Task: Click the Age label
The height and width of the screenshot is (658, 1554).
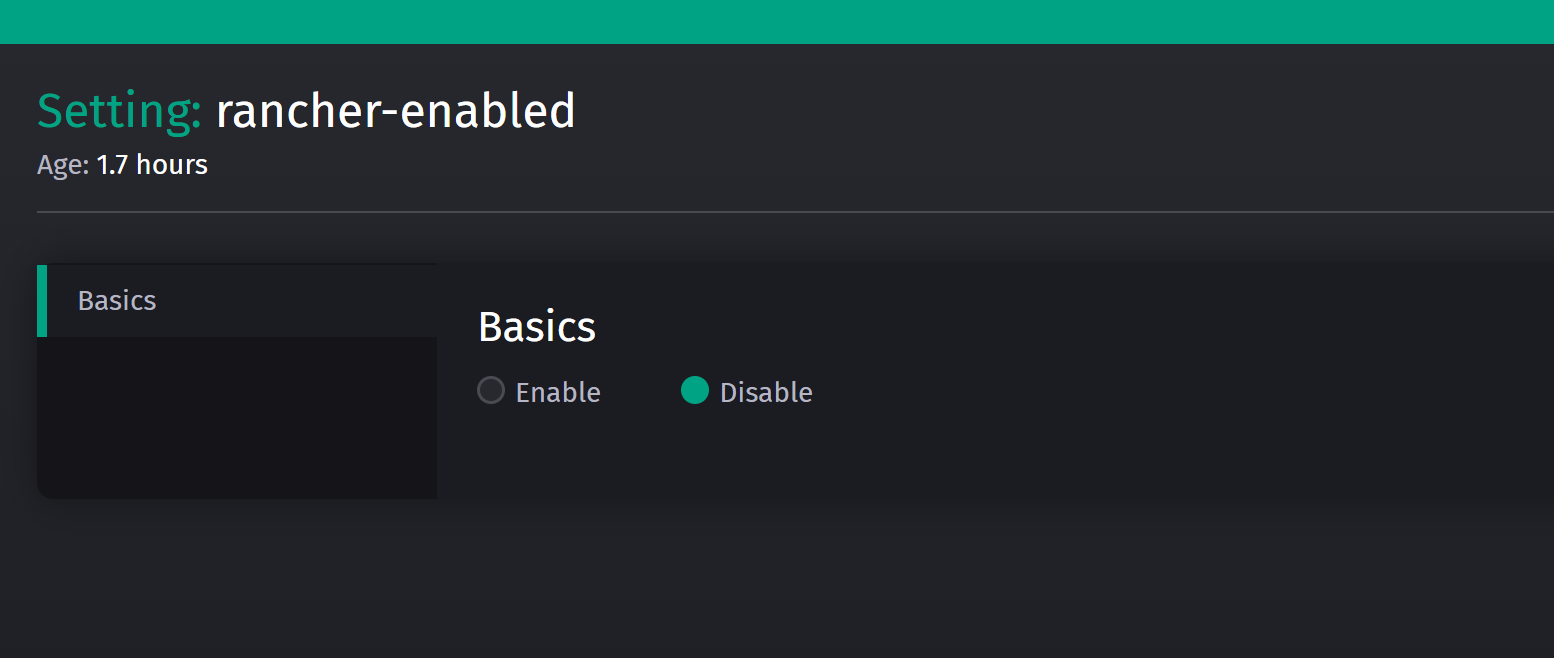Action: tap(60, 164)
